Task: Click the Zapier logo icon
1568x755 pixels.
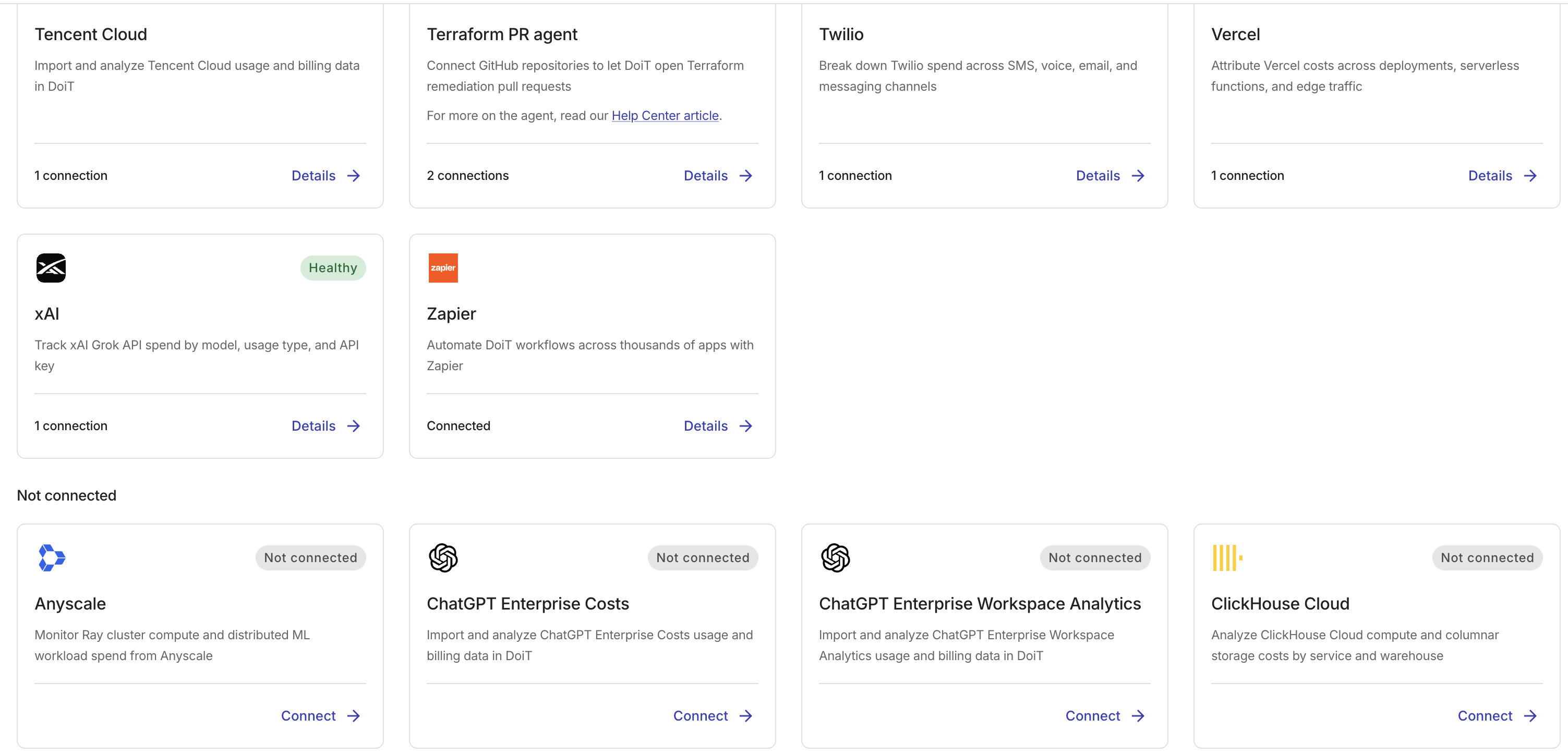Action: pos(443,267)
